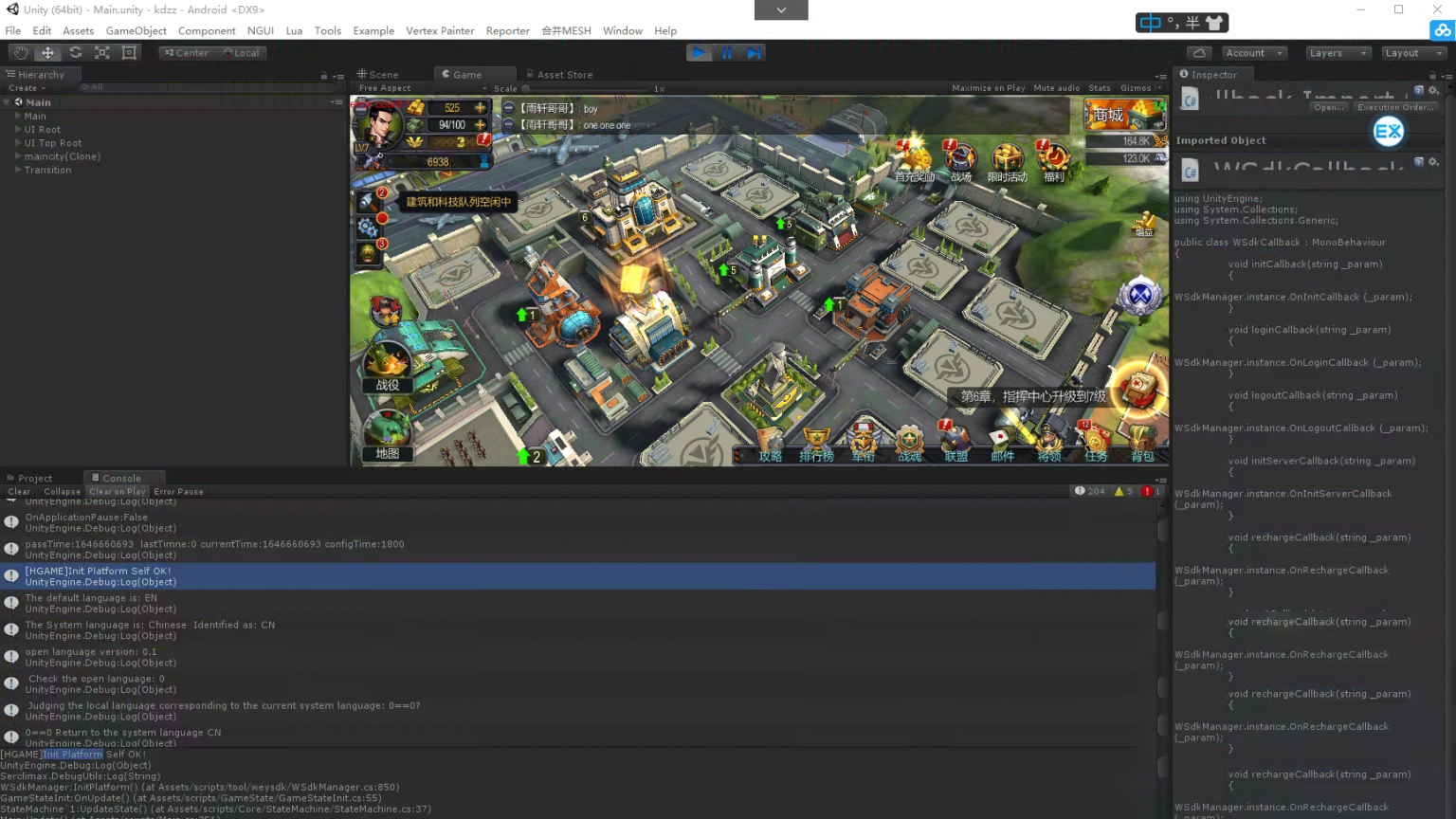Open the Layout dropdown
Screen dimensions: 1456x819
(x=1413, y=53)
